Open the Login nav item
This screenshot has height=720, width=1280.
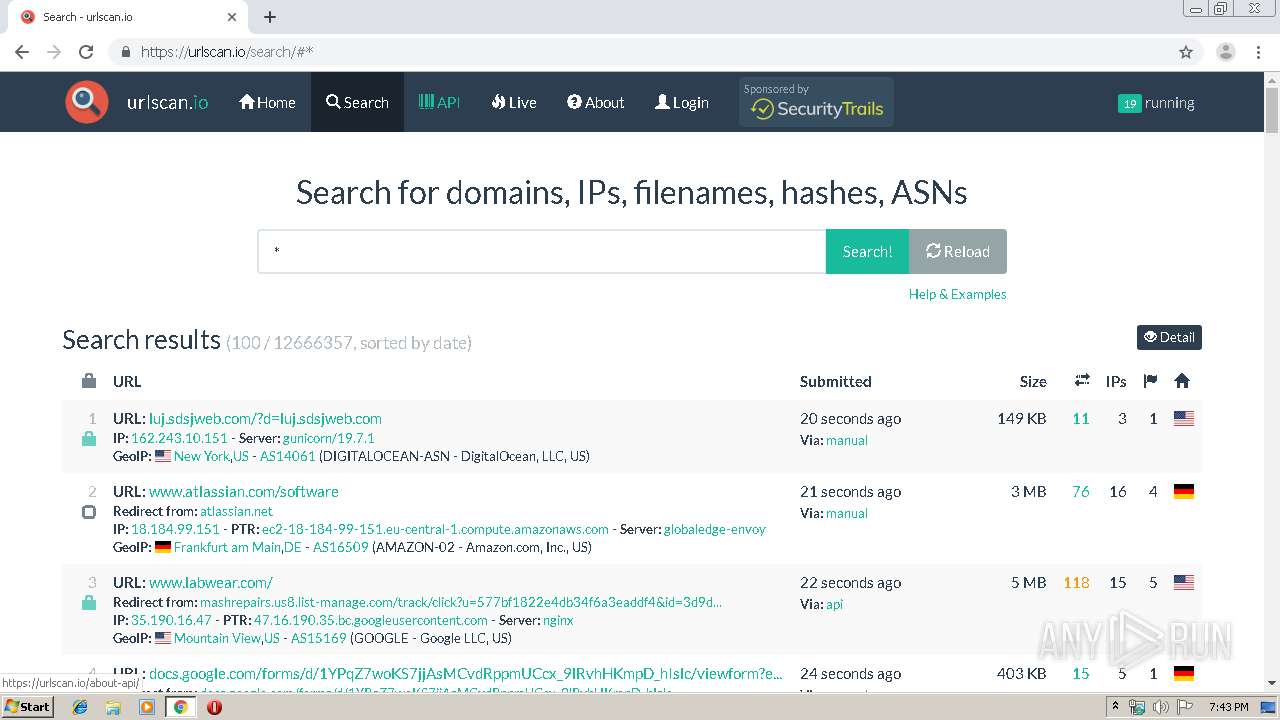(x=682, y=102)
